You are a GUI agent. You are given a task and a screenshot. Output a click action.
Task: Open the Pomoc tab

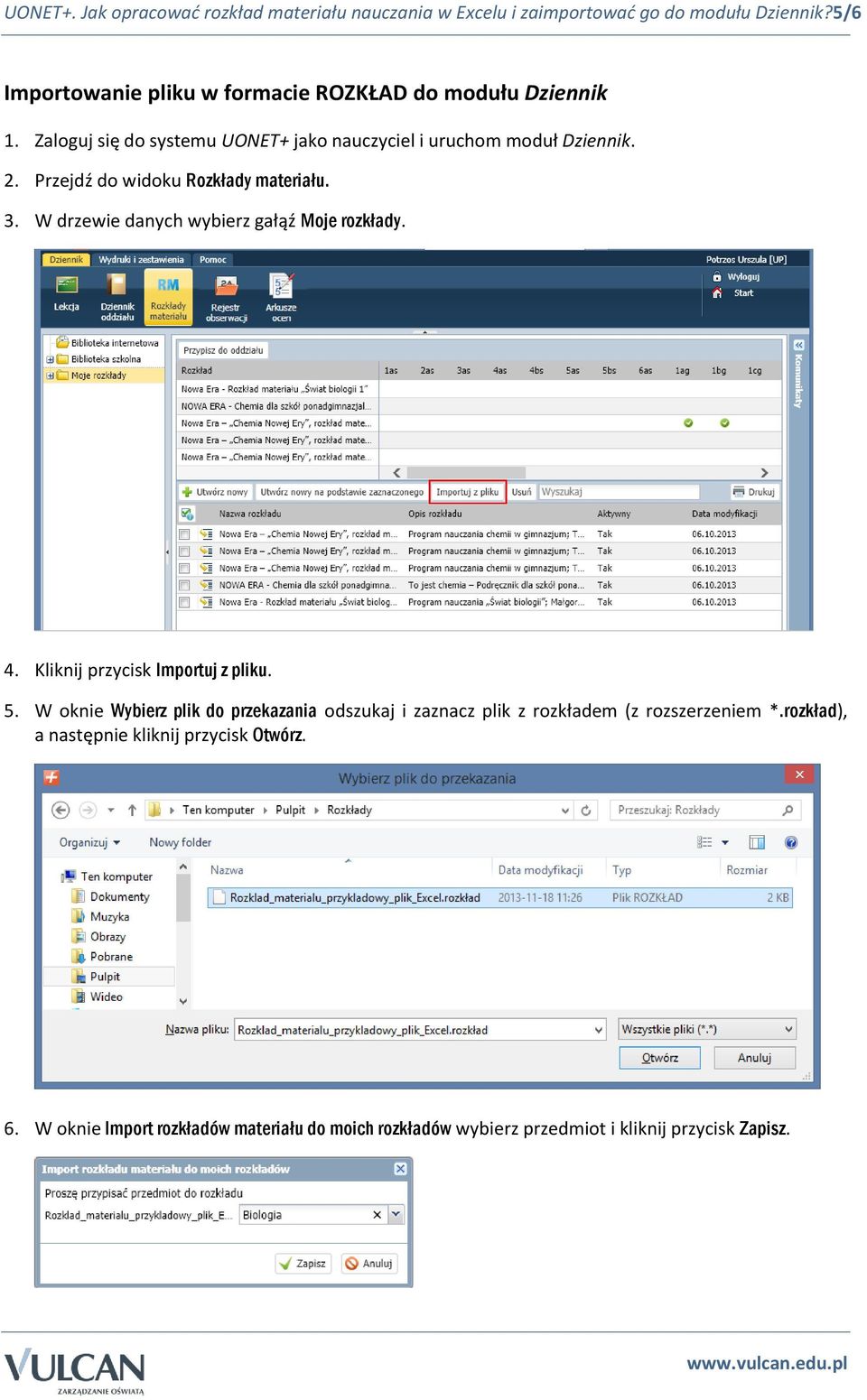coord(213,260)
